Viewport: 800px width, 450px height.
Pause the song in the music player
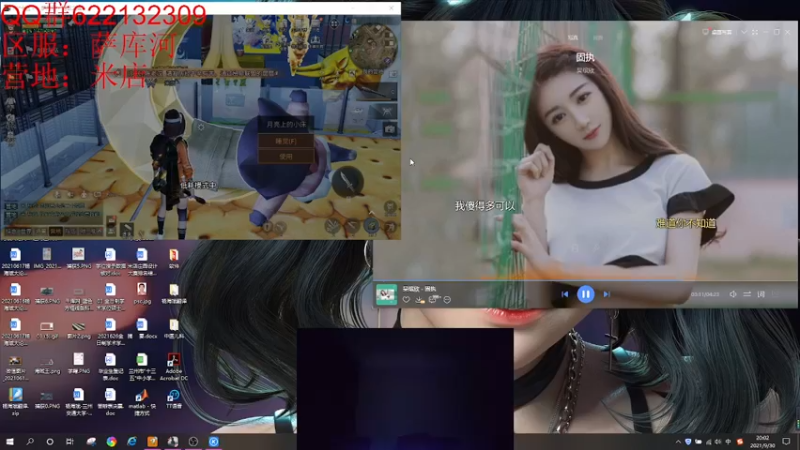tap(585, 294)
